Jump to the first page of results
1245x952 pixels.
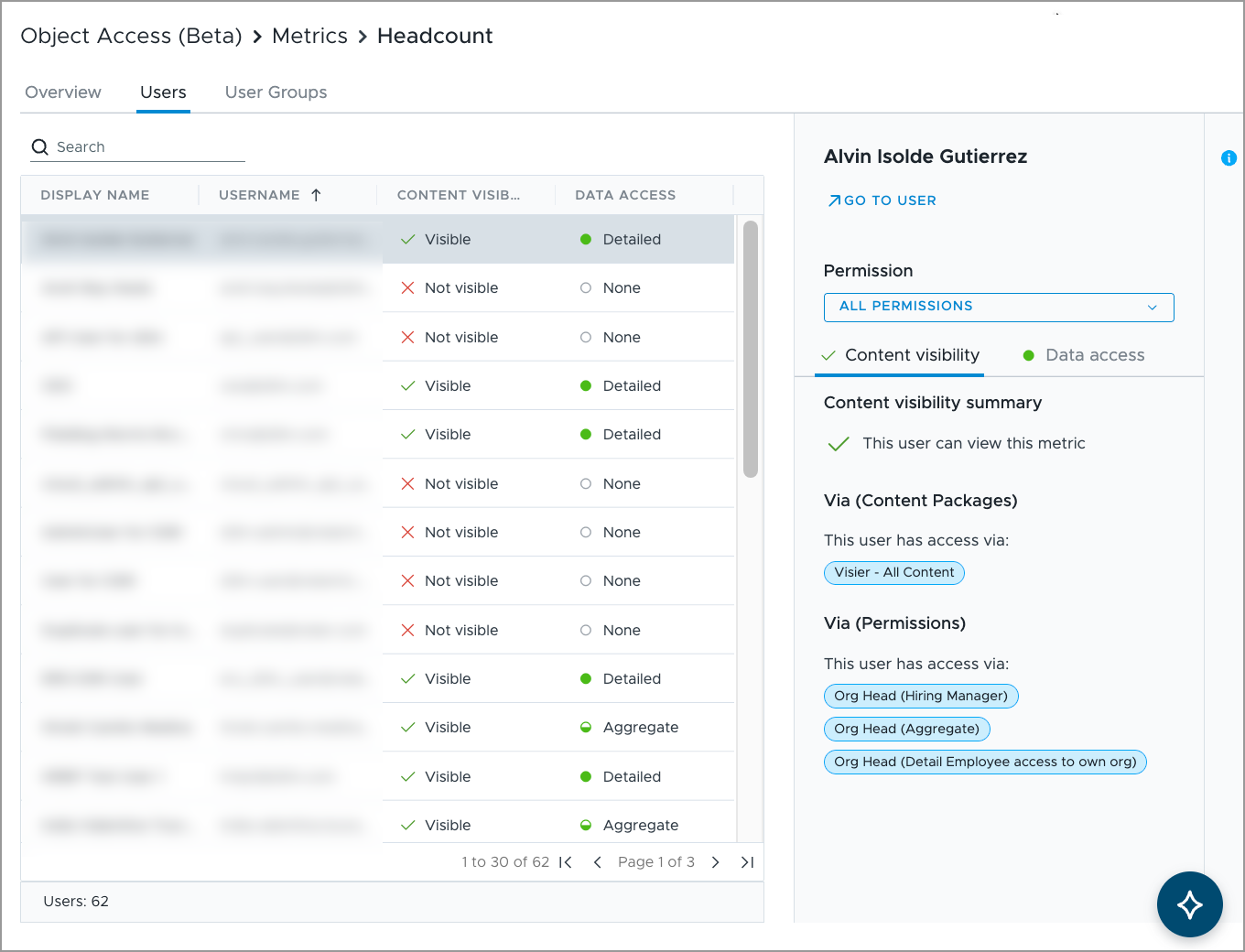[566, 862]
